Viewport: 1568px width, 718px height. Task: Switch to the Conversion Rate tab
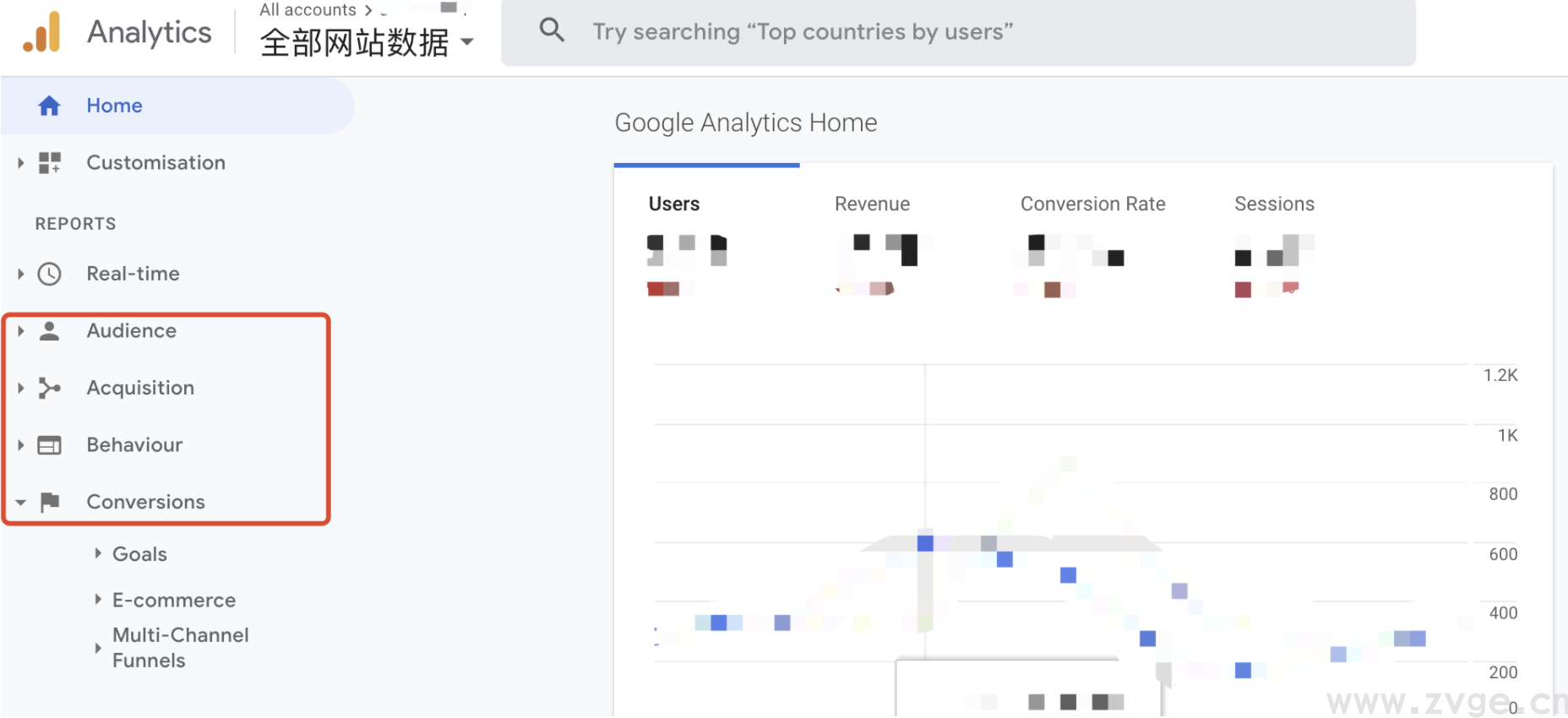click(1092, 204)
